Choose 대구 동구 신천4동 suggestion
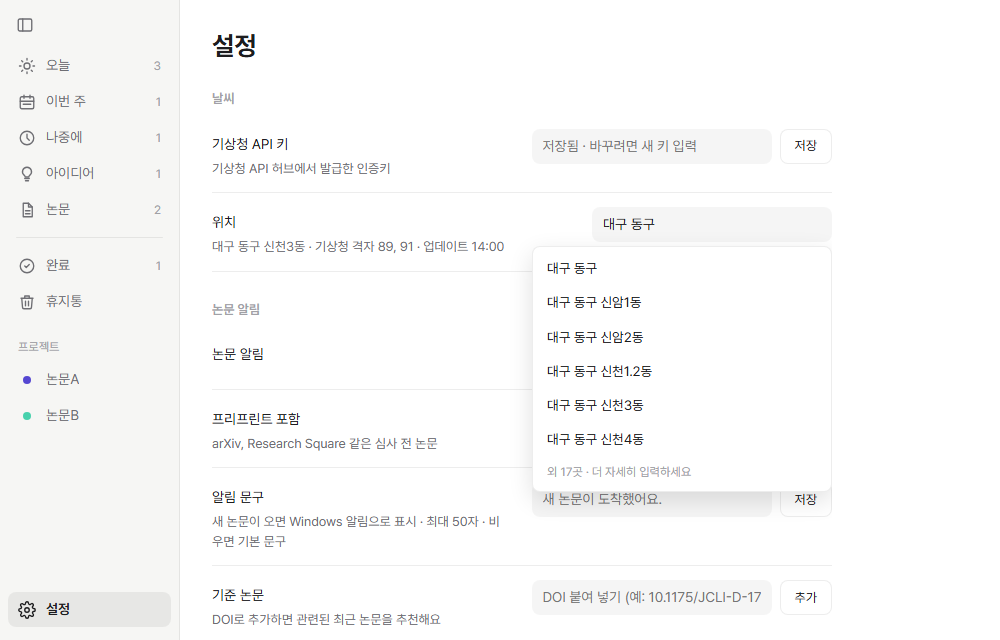The width and height of the screenshot is (1000, 640). 682,439
